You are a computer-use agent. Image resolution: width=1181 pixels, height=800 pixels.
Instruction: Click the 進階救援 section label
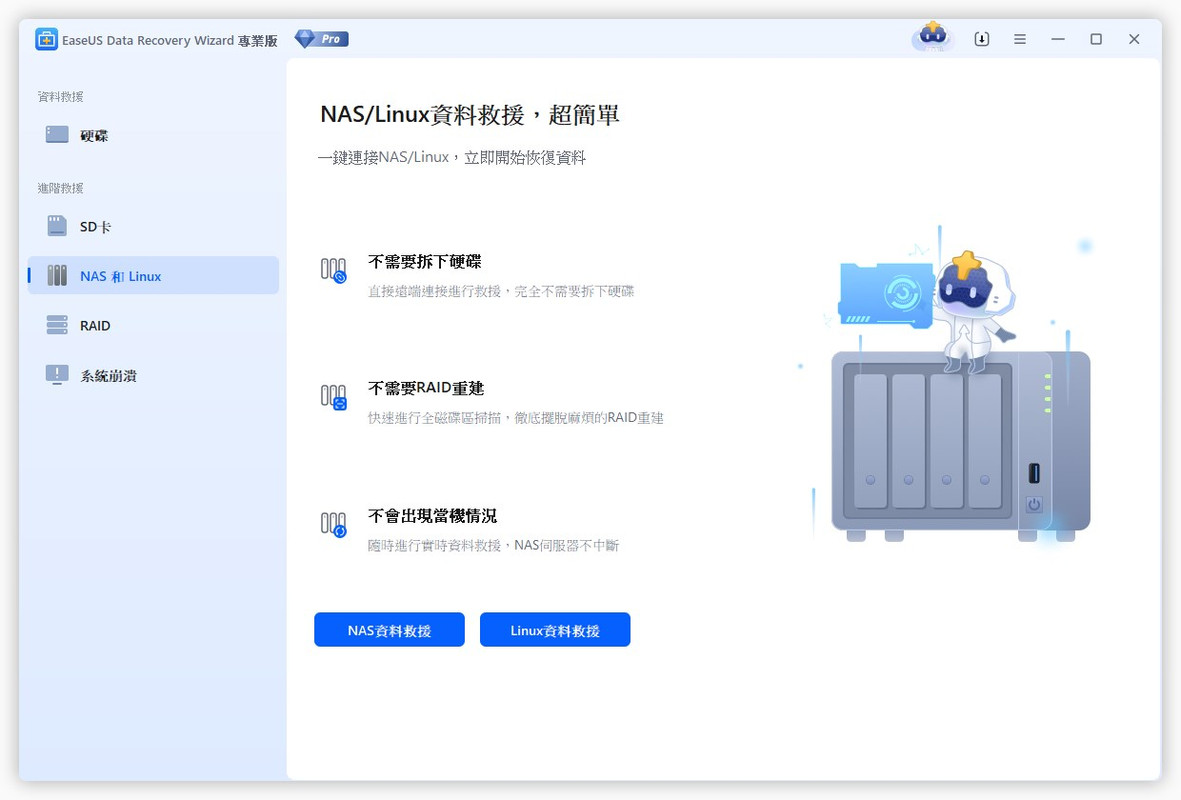pos(61,188)
